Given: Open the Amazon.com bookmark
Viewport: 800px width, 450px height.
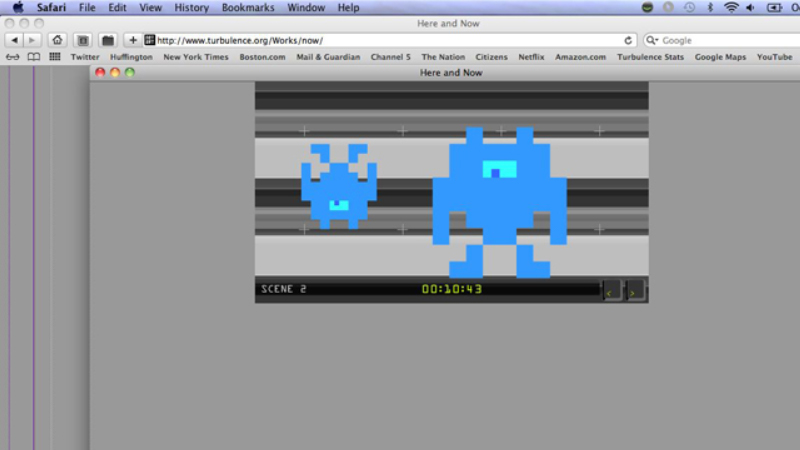Looking at the screenshot, I should tap(580, 57).
